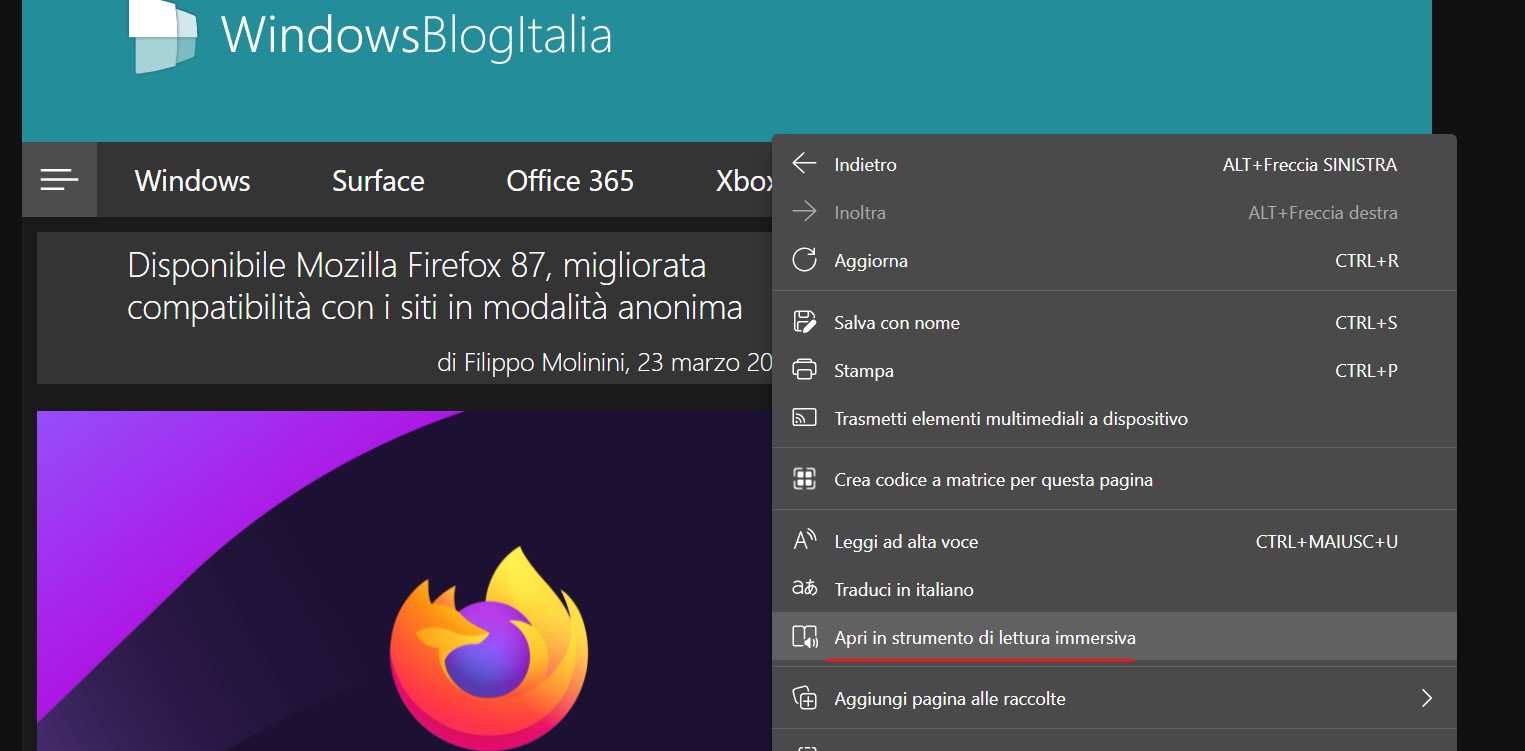Screen dimensions: 1525x751
Task: Choose Salva con nome from the menu
Action: pos(1114,322)
